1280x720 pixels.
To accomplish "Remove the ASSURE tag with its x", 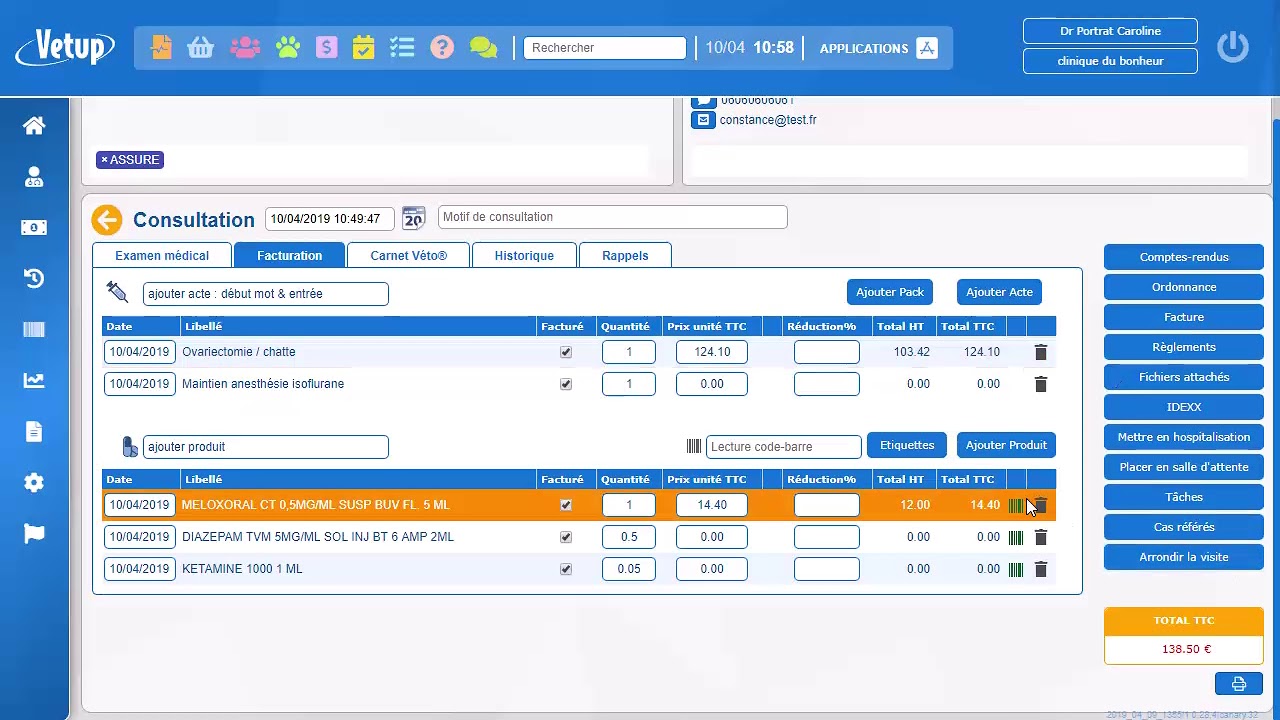I will pyautogui.click(x=104, y=160).
